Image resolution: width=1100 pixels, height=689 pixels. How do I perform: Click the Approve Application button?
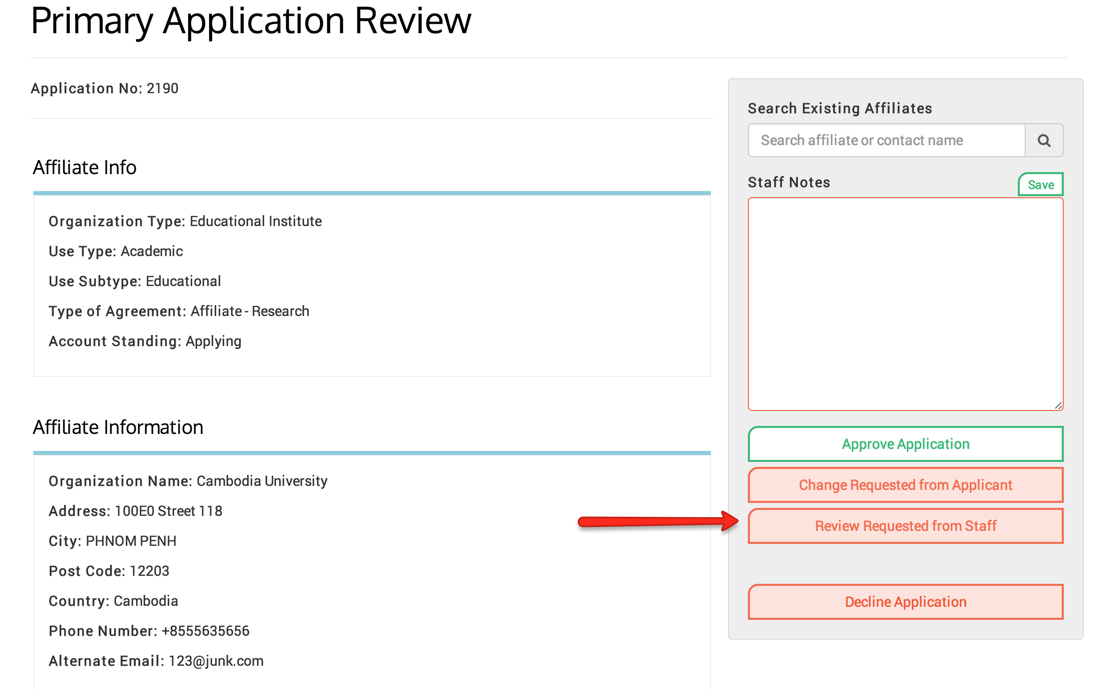pyautogui.click(x=906, y=444)
